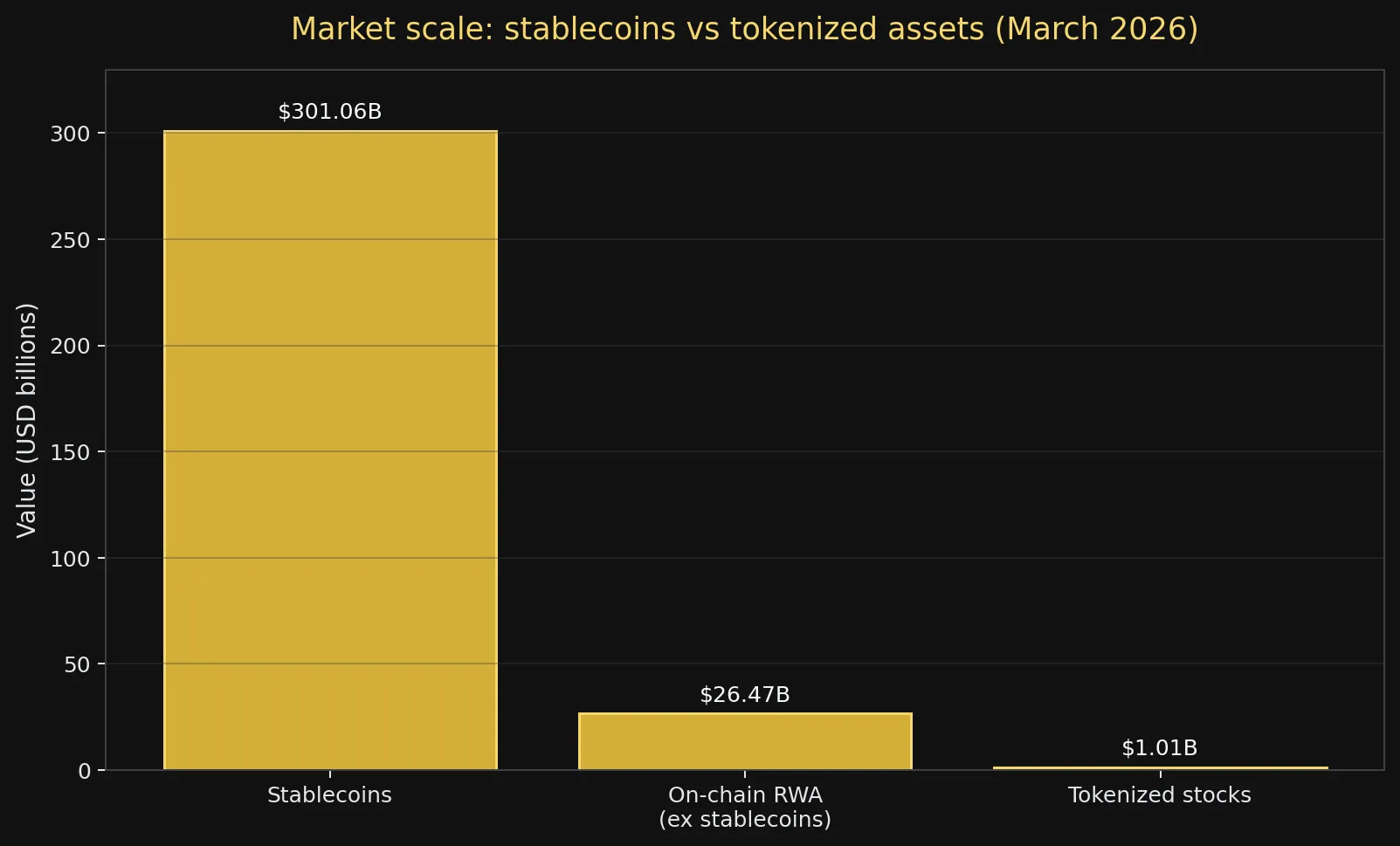Click the Tokenized stocks axis label

pyautogui.click(x=1160, y=795)
